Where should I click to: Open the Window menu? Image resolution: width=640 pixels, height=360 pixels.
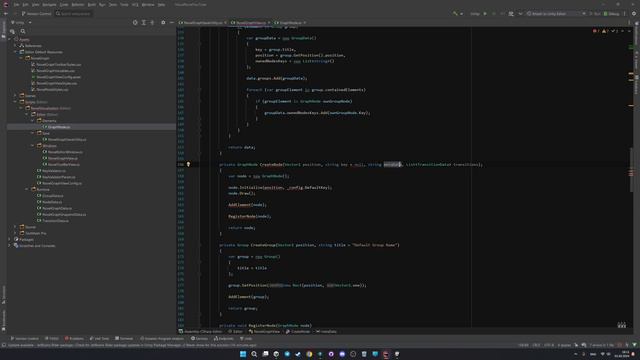[148, 4]
